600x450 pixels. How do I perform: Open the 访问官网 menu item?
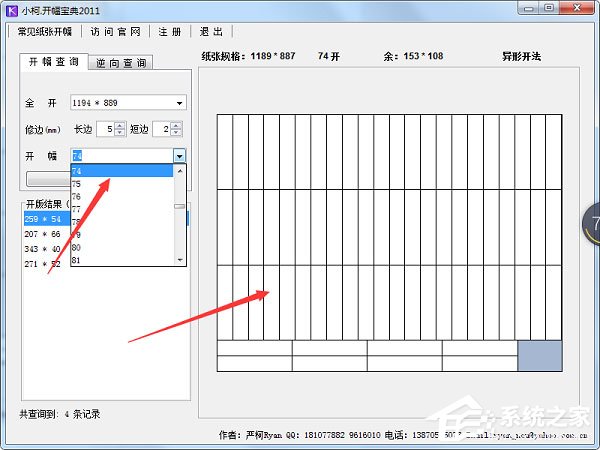[x=116, y=32]
